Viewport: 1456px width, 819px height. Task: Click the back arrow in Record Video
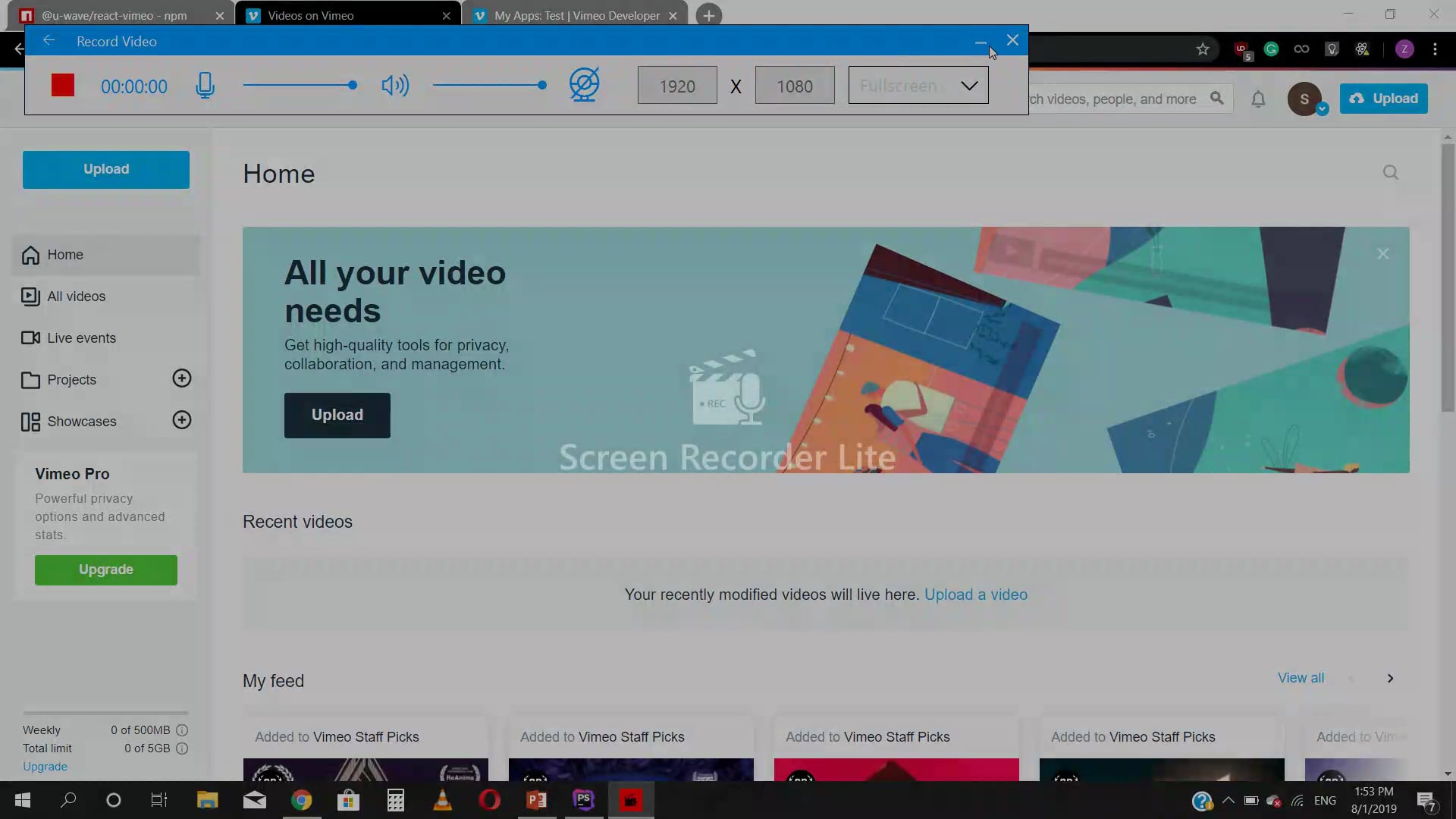coord(49,41)
